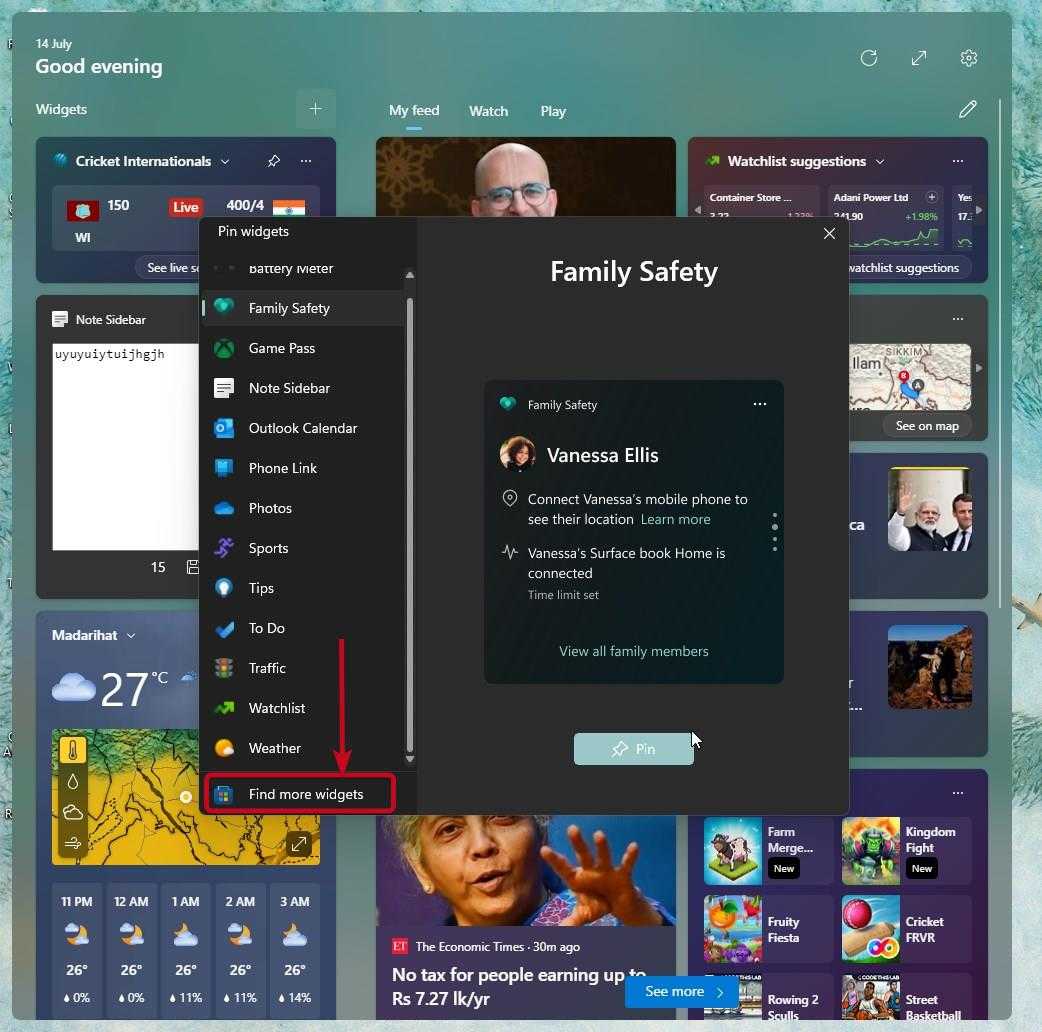Open feed personalization pencil icon
This screenshot has height=1032, width=1042.
click(x=968, y=109)
